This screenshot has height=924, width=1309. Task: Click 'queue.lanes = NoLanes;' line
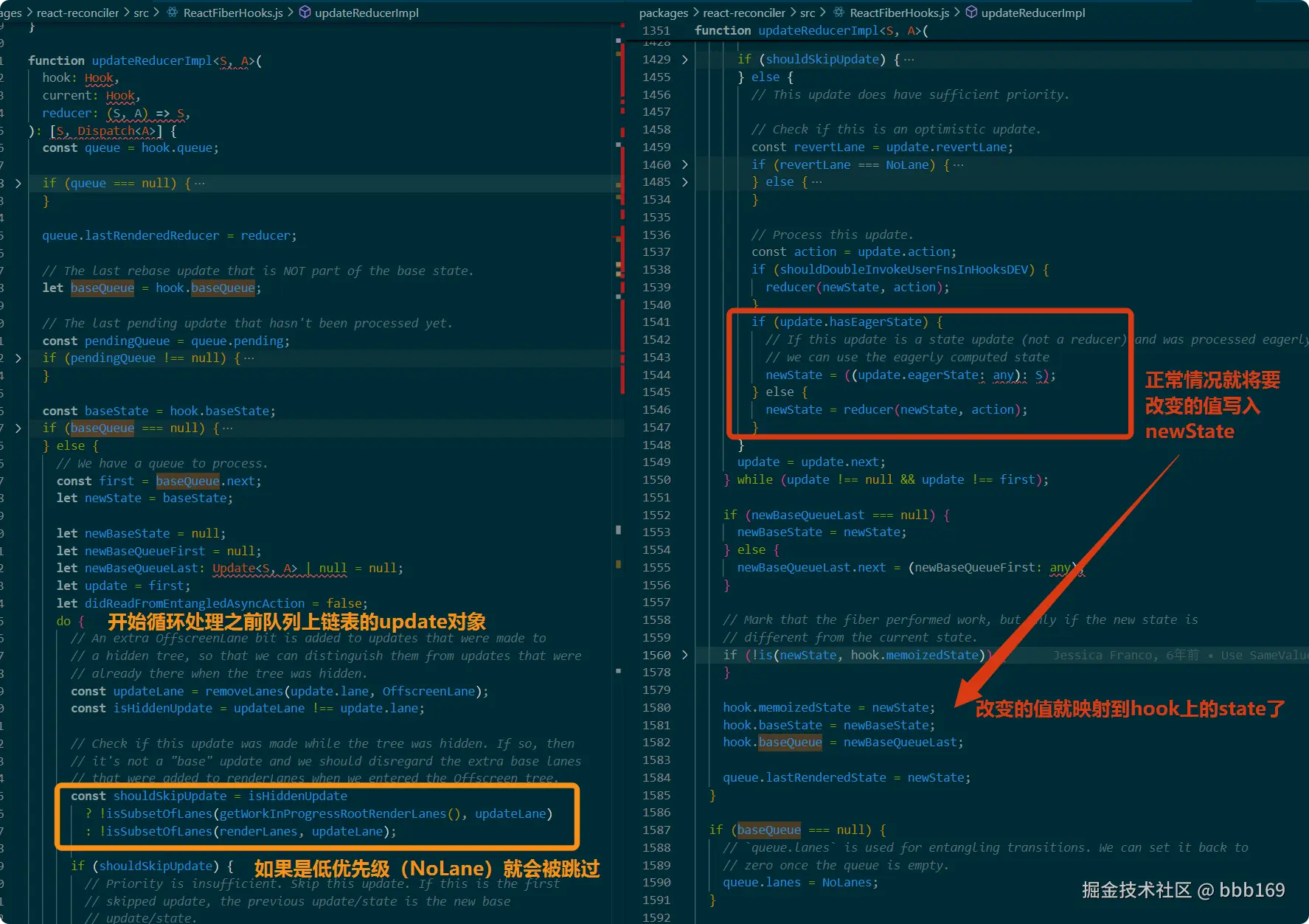[800, 883]
